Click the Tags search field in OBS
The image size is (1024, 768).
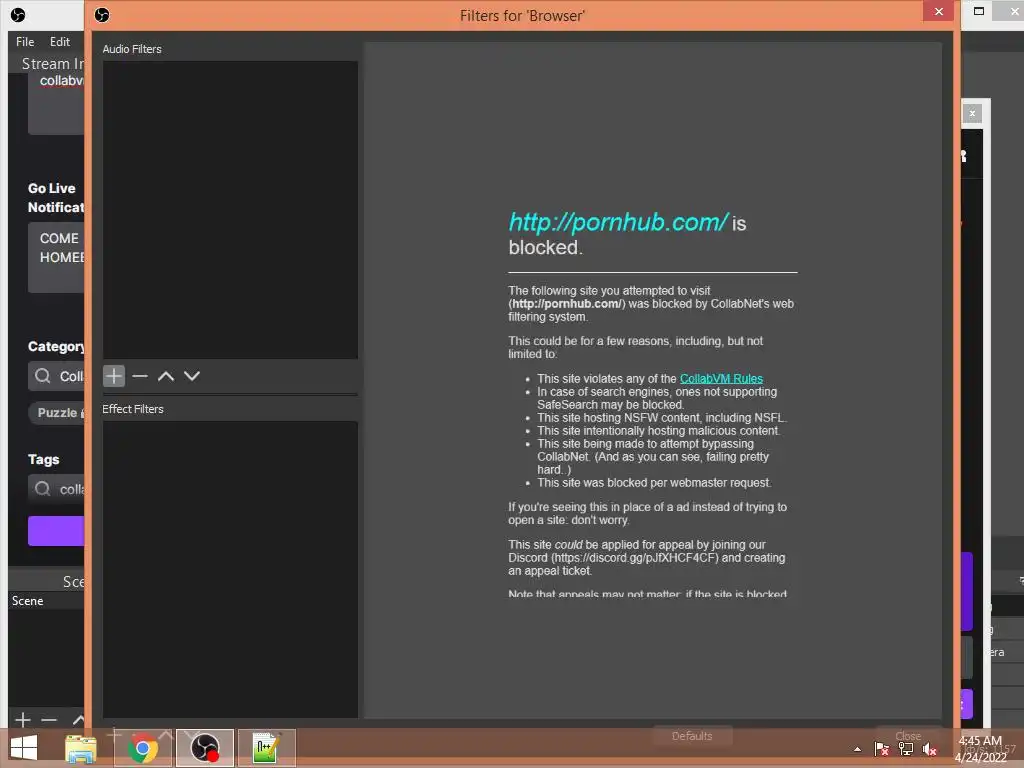pos(56,489)
